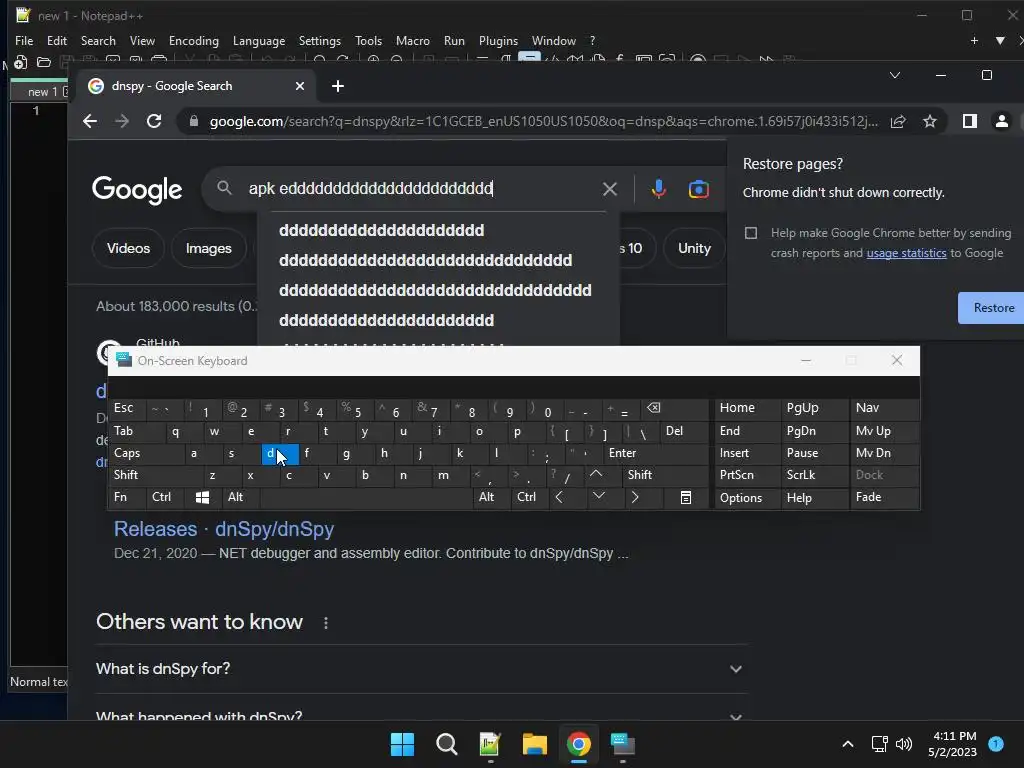Open the Chrome tab search chevron

(895, 76)
